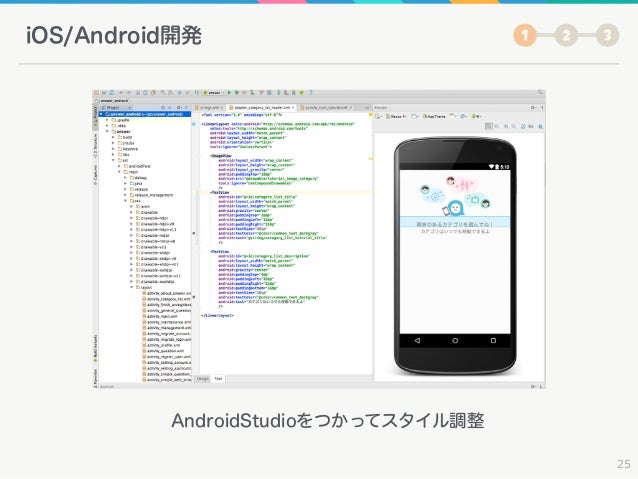
Task: Switch to the activity_start_tutorial.xml tab
Action: click(x=326, y=107)
